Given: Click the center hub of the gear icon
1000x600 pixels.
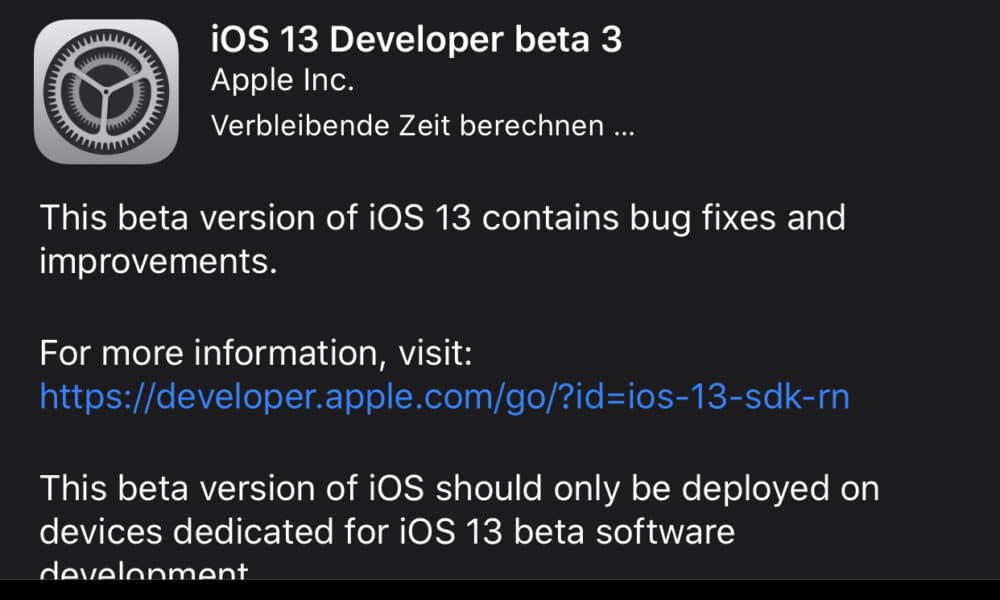Looking at the screenshot, I should click(x=106, y=92).
